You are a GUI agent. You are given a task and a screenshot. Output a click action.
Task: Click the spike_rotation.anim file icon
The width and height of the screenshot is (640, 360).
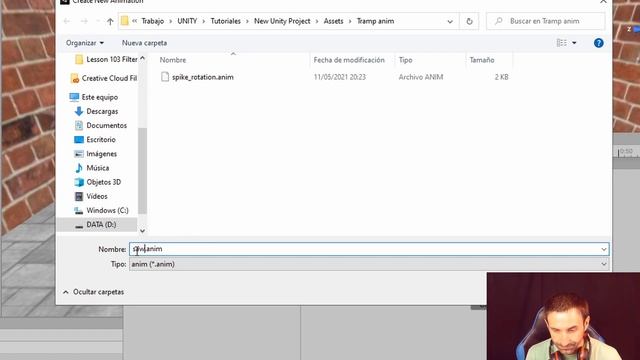[x=164, y=77]
